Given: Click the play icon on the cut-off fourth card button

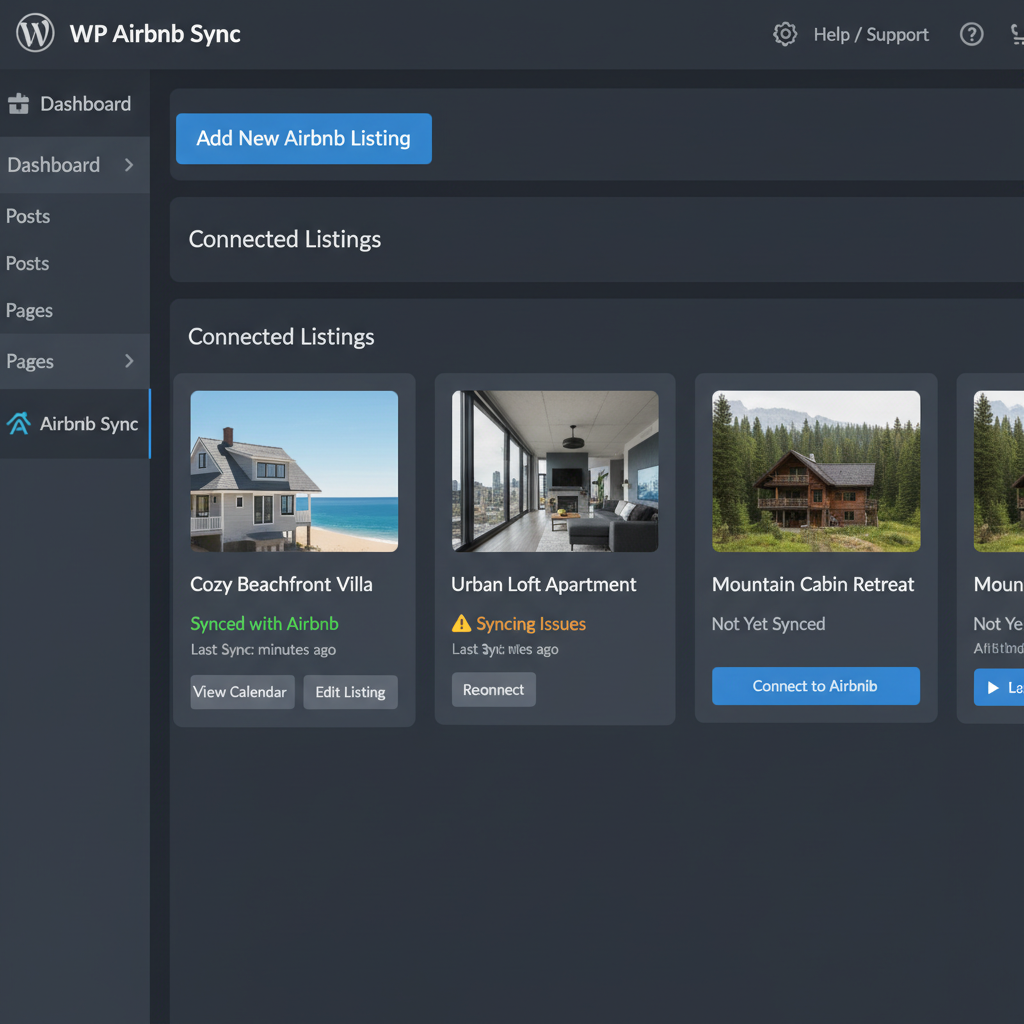Looking at the screenshot, I should 993,688.
